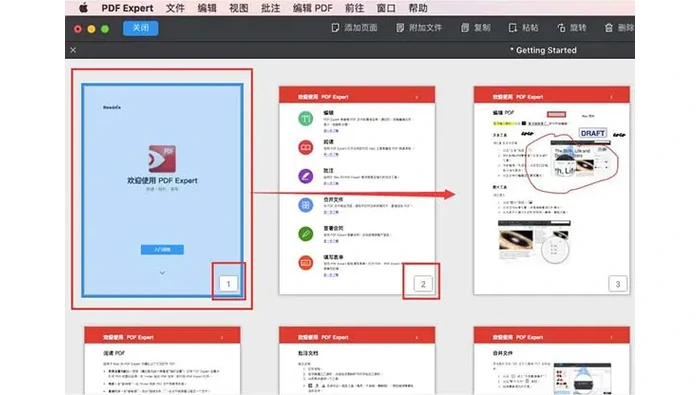Select bottom-row 批注文档 page thumbnail
Viewport: 700px width, 395px height.
(357, 361)
